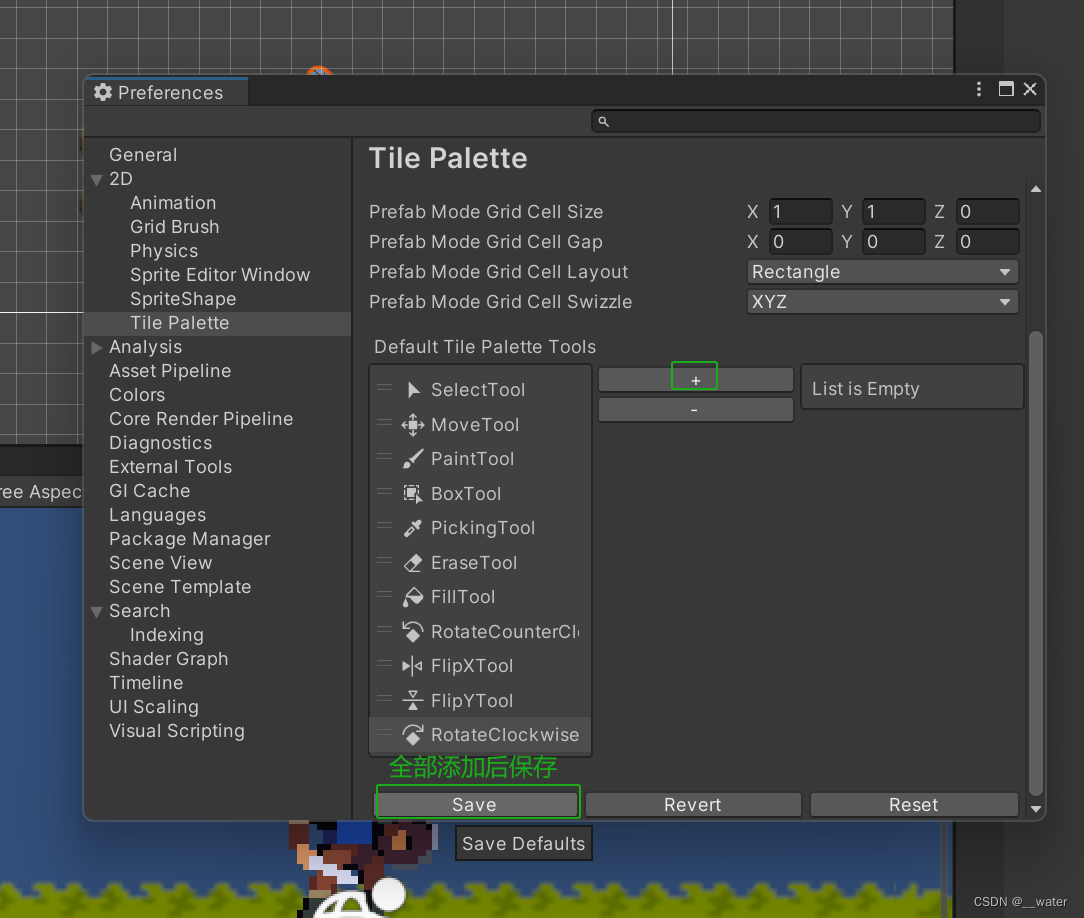Select the FlipXTool icon
This screenshot has height=918, width=1084.
pos(412,666)
